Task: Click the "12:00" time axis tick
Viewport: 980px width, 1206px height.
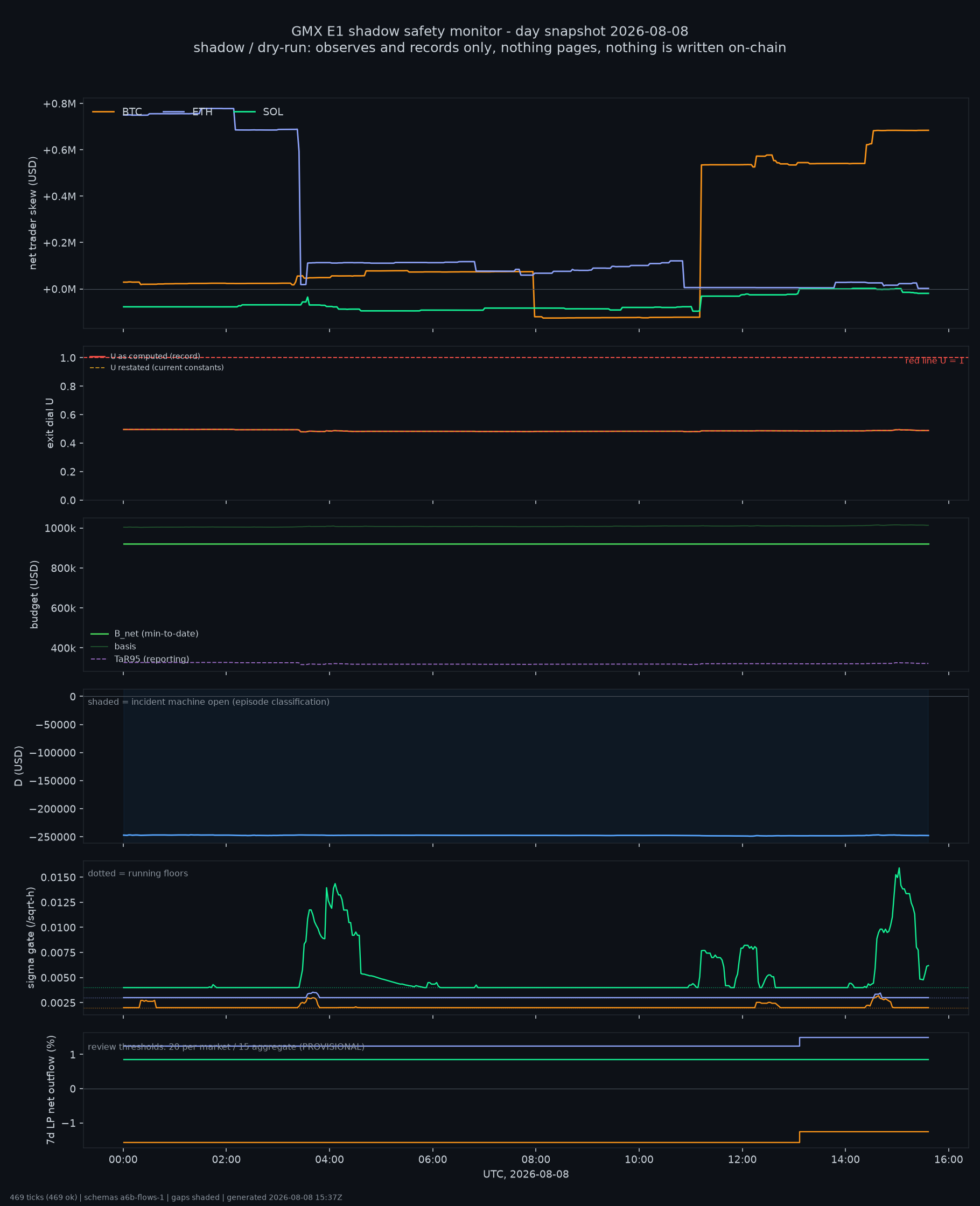Action: [x=743, y=1160]
